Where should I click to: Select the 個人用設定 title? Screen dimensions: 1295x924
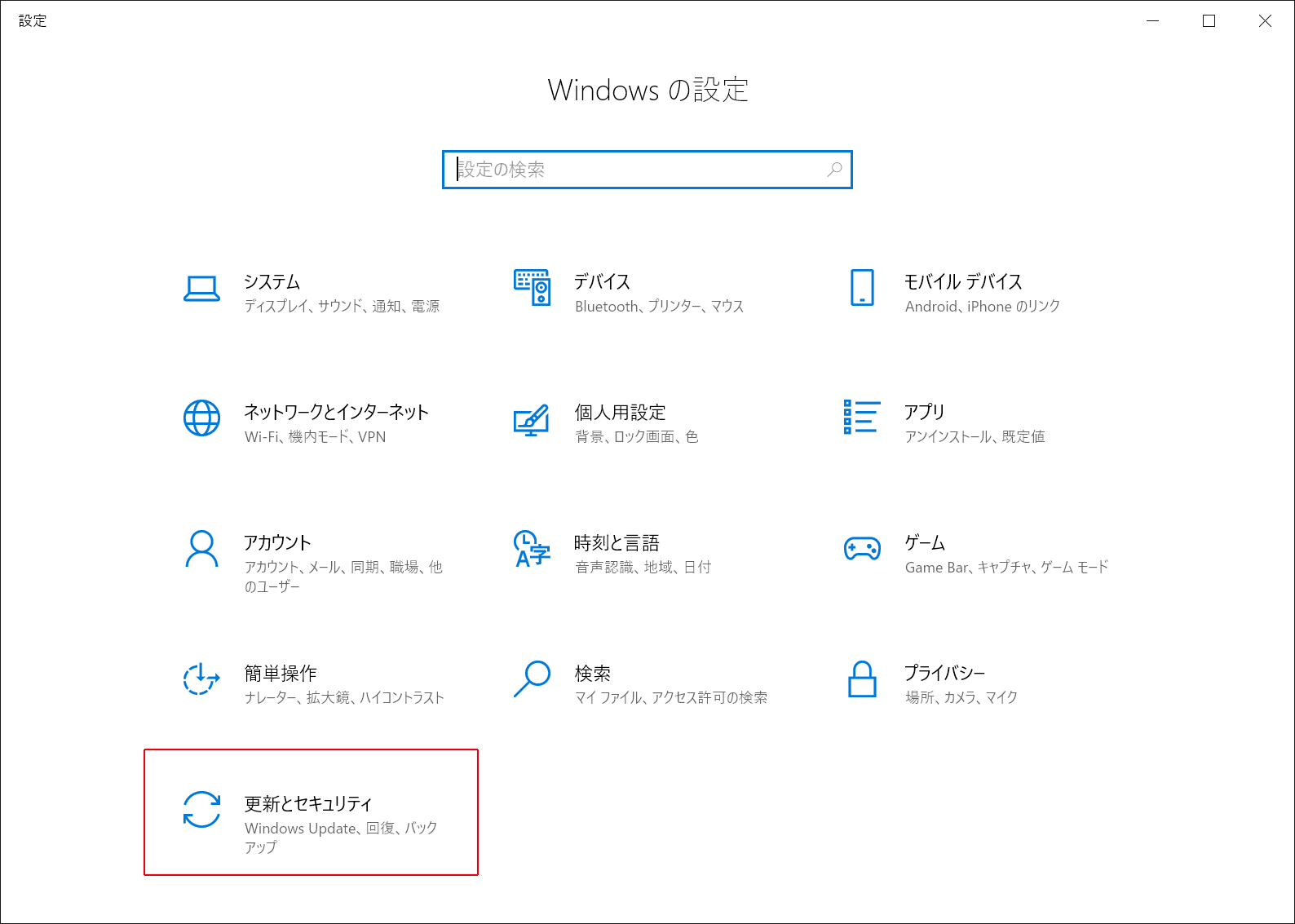pyautogui.click(x=620, y=413)
